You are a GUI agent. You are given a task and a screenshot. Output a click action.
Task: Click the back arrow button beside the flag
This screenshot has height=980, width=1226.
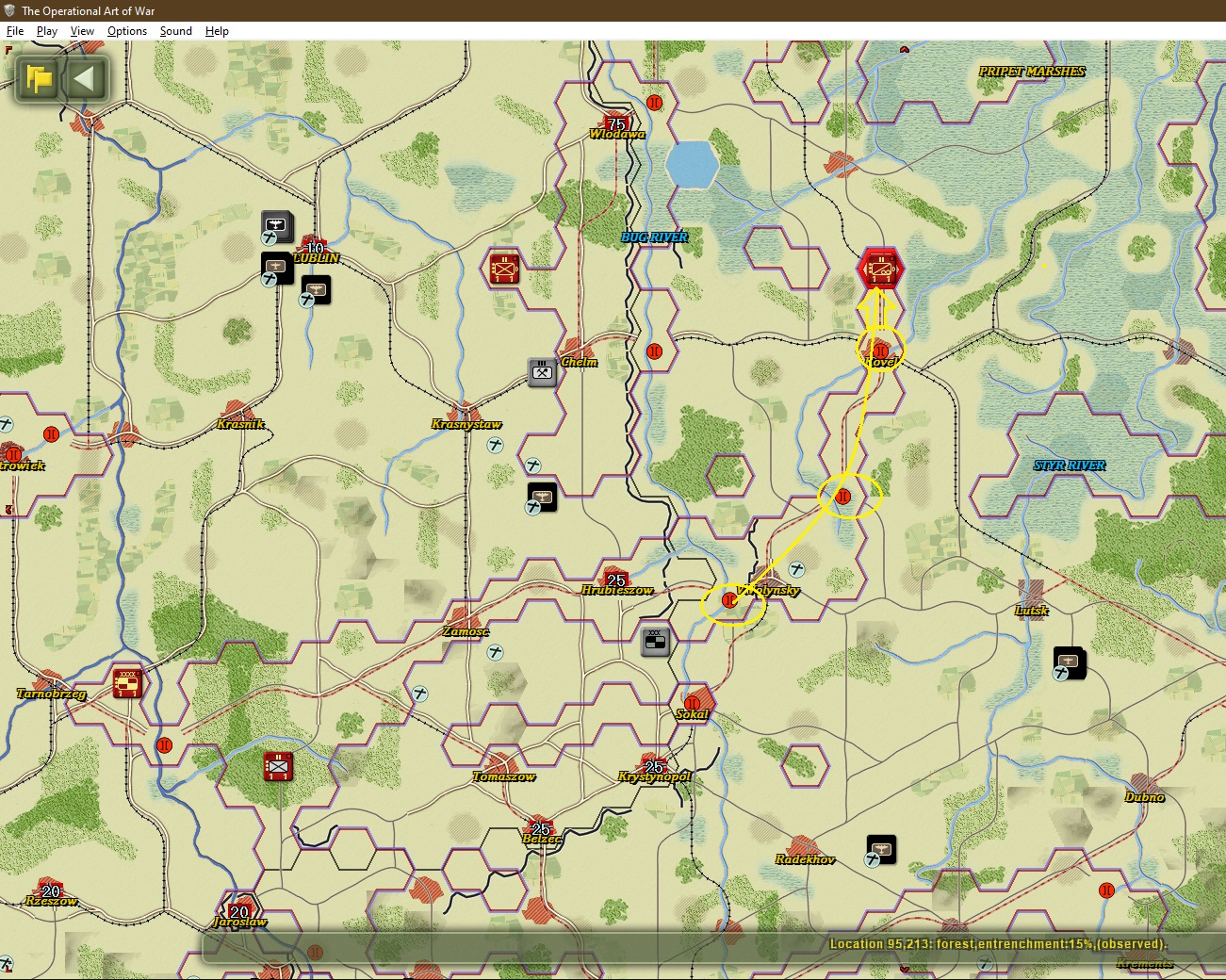[x=86, y=78]
